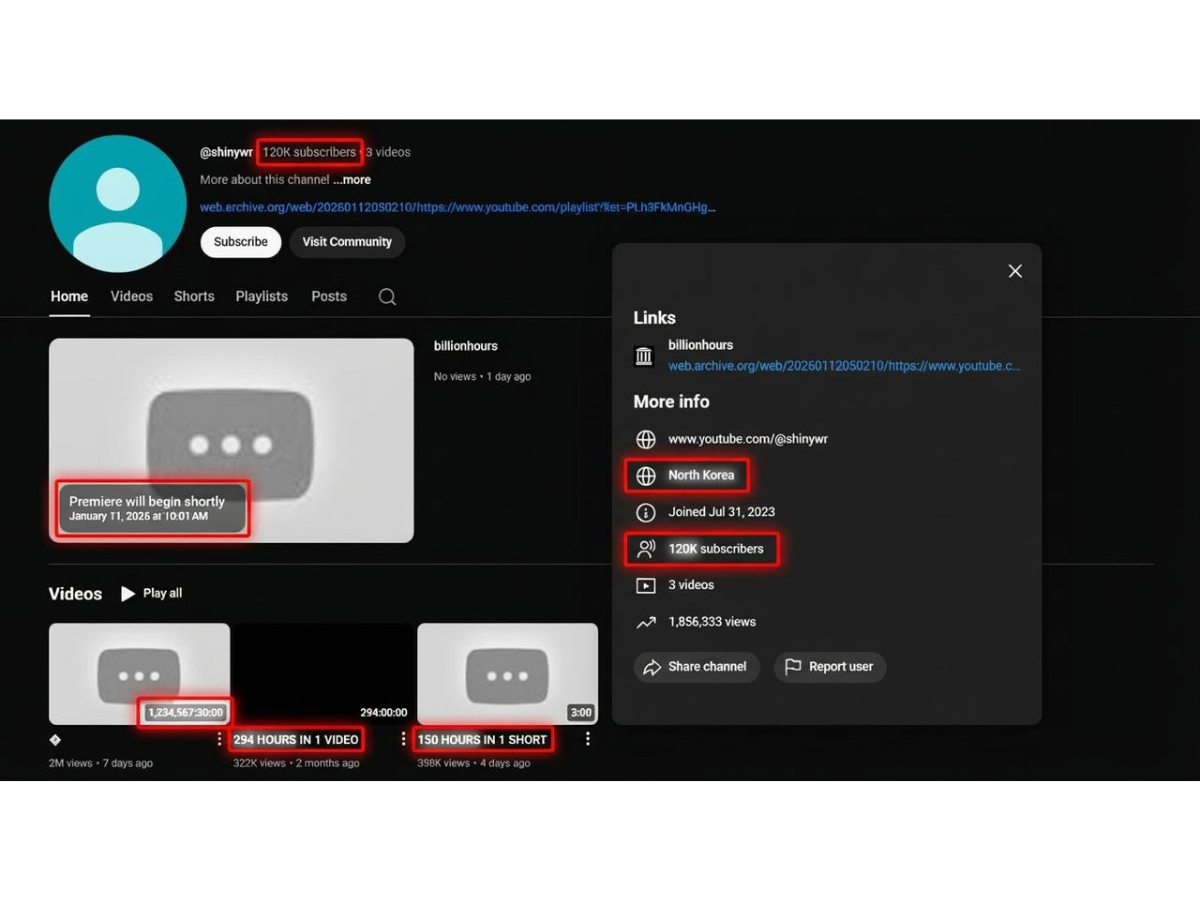Click the Play all icon
The width and height of the screenshot is (1200, 900).
[x=128, y=594]
